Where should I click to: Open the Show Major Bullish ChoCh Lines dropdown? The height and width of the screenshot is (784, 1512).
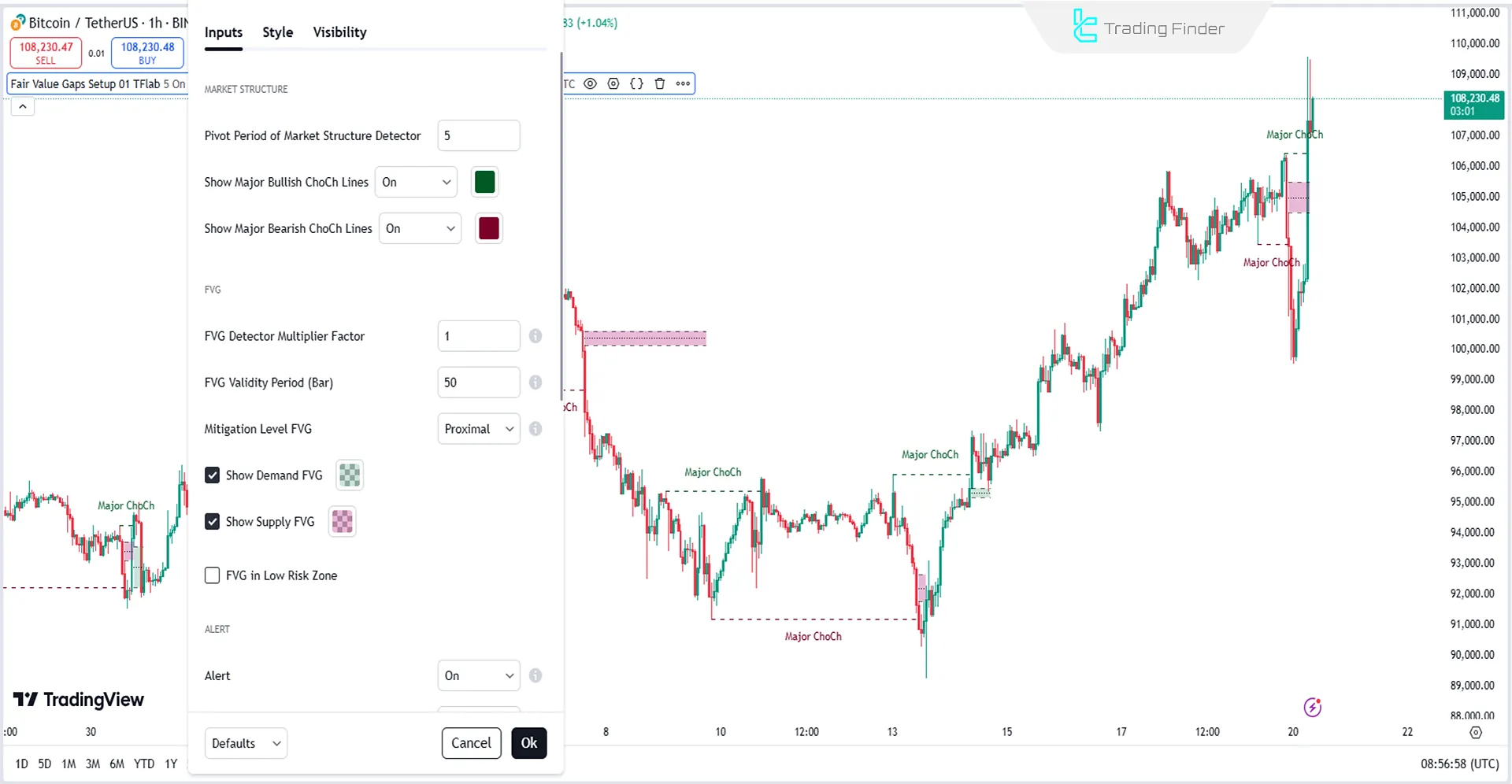coord(416,182)
